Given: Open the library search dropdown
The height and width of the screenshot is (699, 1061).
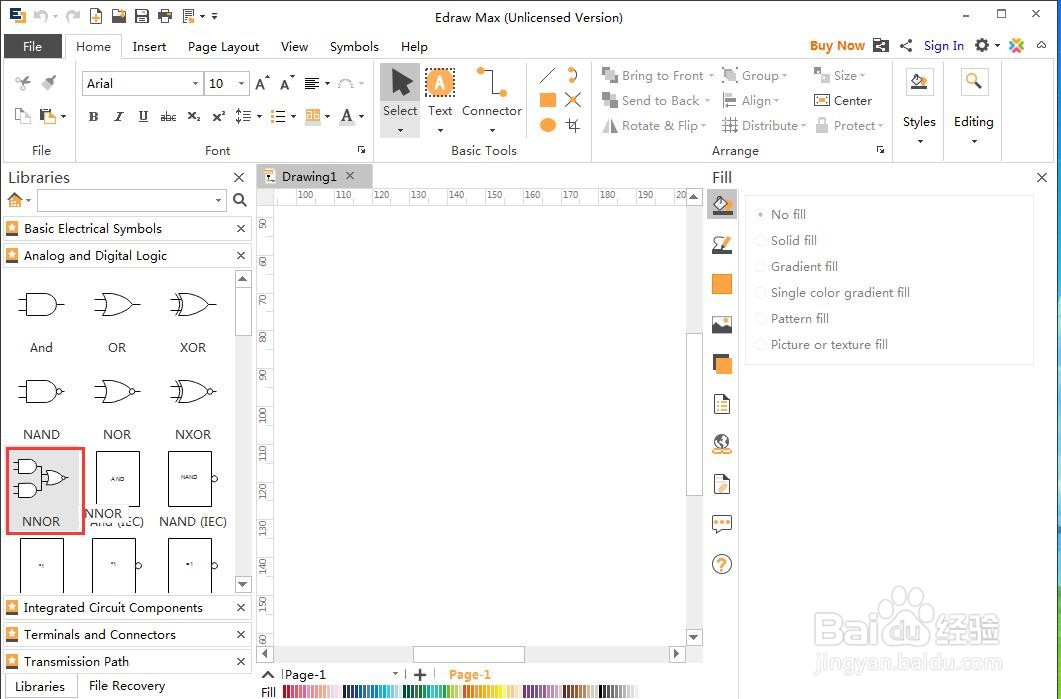Looking at the screenshot, I should pyautogui.click(x=218, y=200).
